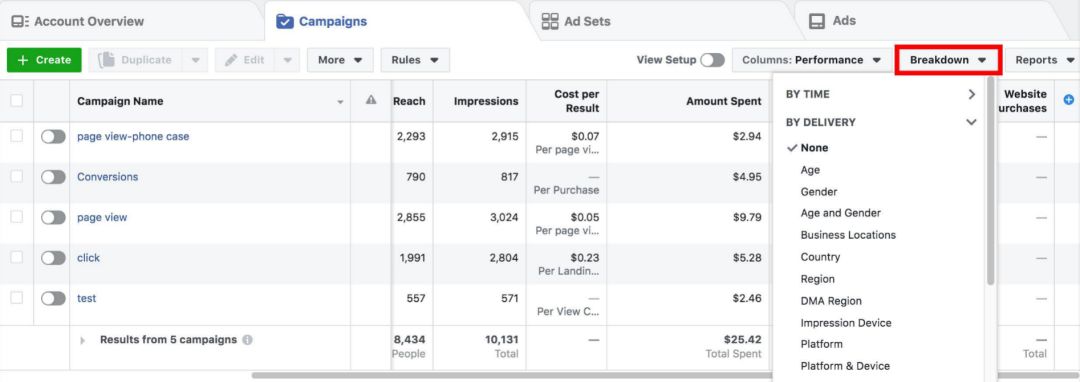The width and height of the screenshot is (1080, 382).
Task: Click the warning triangle column icon
Action: pos(371,100)
